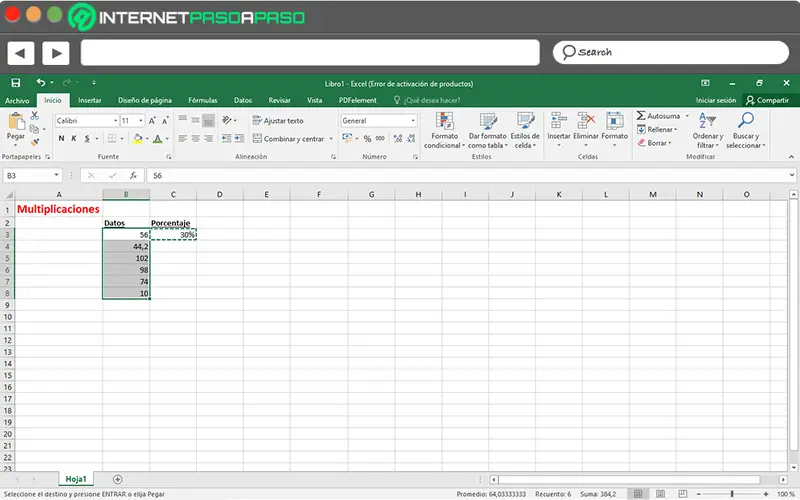This screenshot has width=800, height=500.
Task: Open Ordenar y filtrar
Action: pyautogui.click(x=708, y=131)
